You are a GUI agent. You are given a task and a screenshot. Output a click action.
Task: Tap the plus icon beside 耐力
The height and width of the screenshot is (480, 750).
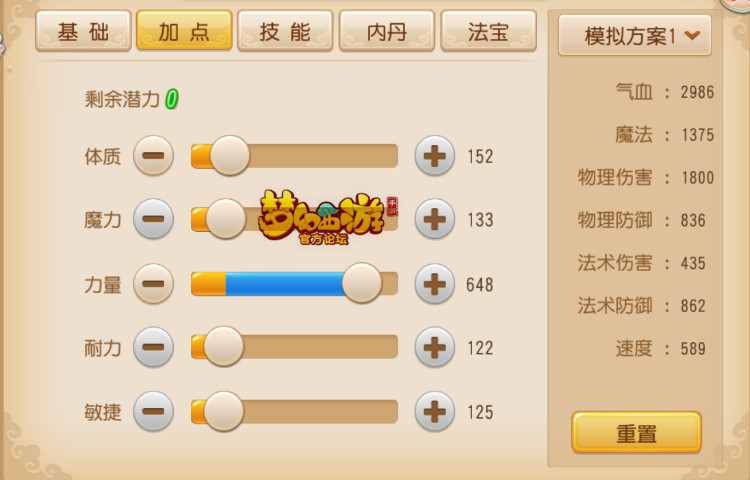click(434, 347)
